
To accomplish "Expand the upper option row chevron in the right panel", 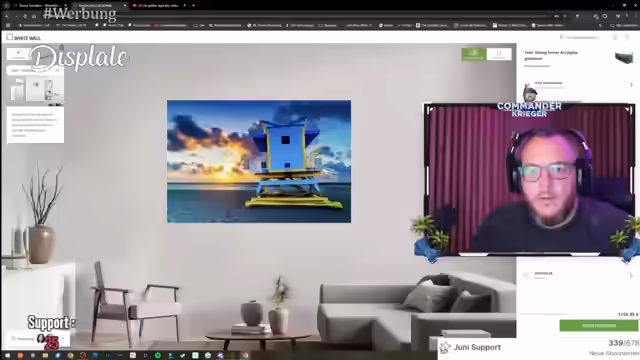I will pos(631,85).
